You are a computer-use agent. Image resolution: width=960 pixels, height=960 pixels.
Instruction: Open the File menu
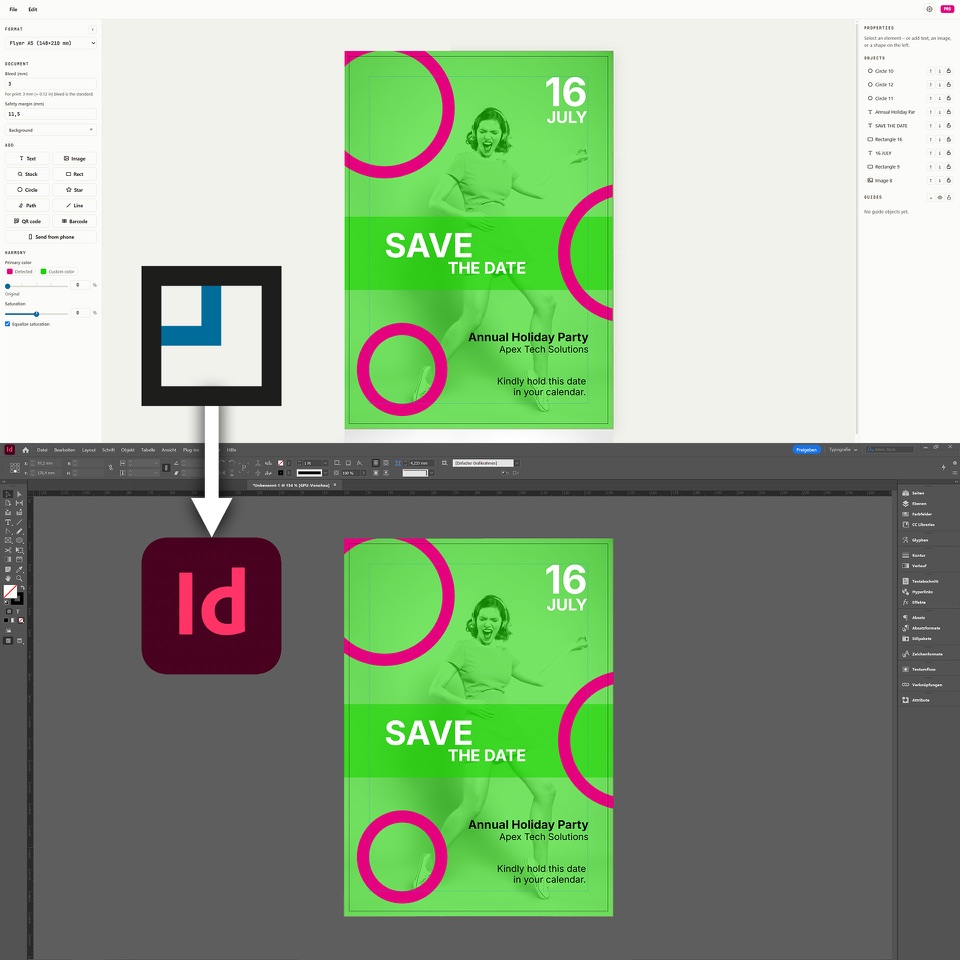pos(13,9)
